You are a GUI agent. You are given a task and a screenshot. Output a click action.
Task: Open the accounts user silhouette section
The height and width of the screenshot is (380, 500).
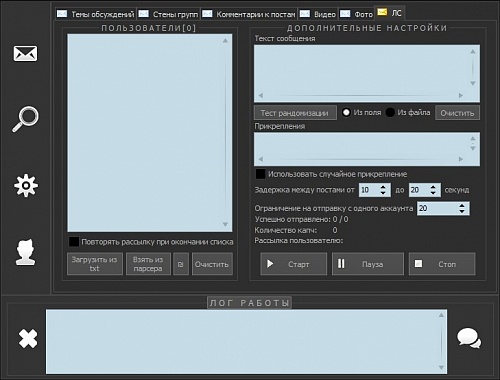point(25,252)
